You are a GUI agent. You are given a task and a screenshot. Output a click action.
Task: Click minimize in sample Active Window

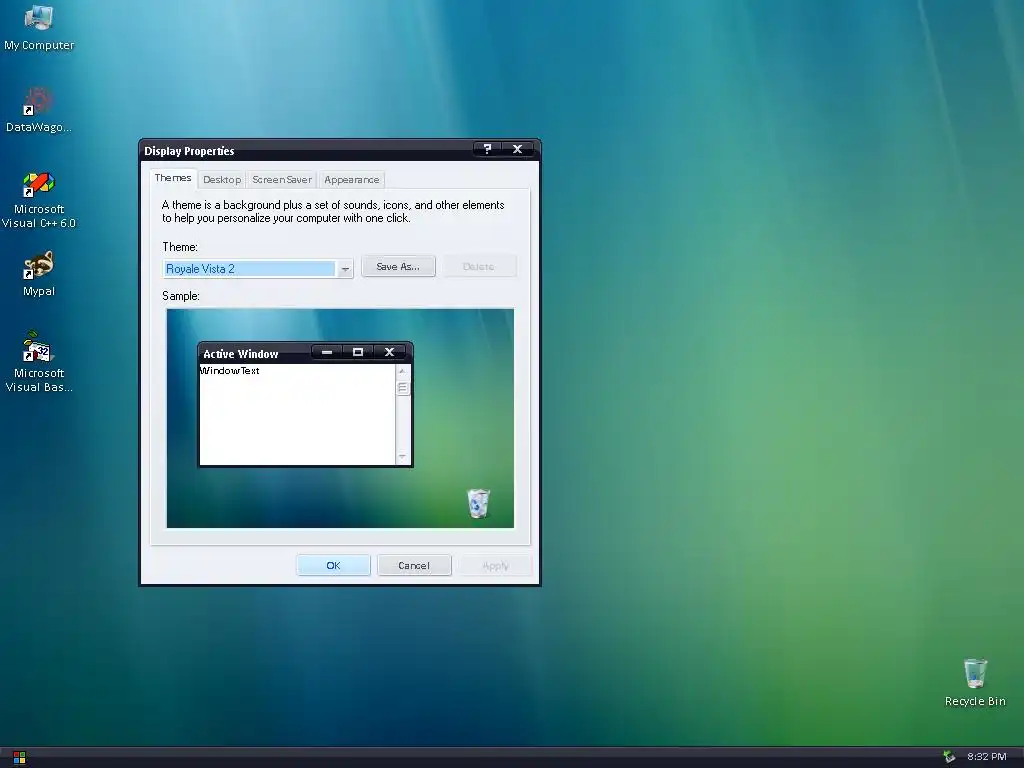coord(327,352)
